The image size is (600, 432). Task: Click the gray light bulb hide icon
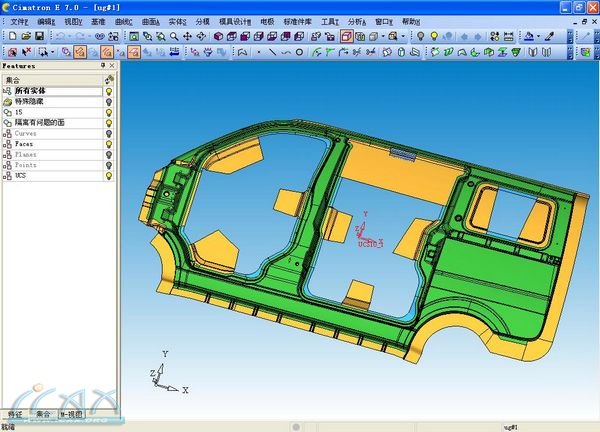(421, 36)
